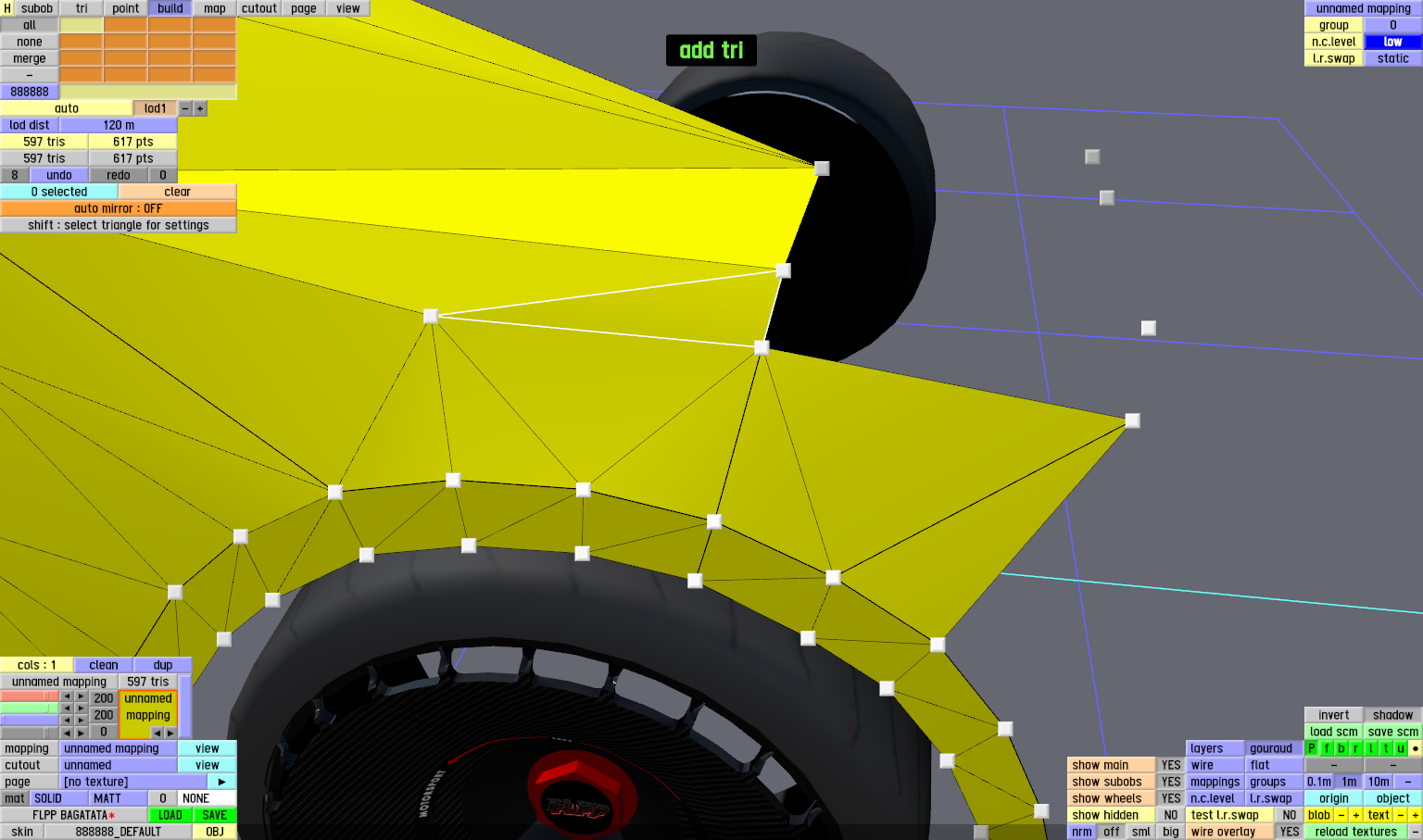Switch to the top cutout tab
This screenshot has width=1423, height=840.
point(259,8)
